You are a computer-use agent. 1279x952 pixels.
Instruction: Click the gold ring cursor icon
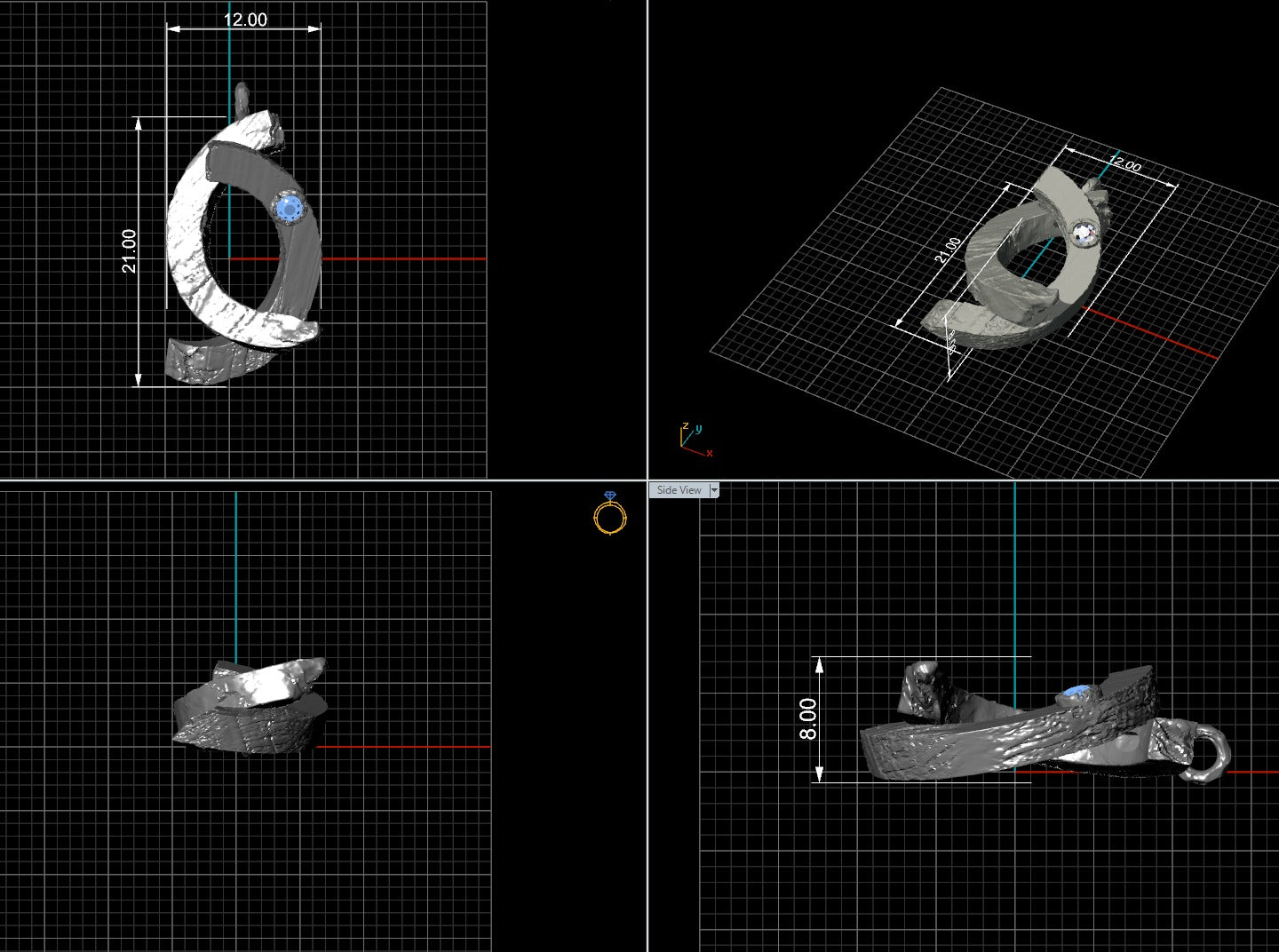pyautogui.click(x=610, y=513)
